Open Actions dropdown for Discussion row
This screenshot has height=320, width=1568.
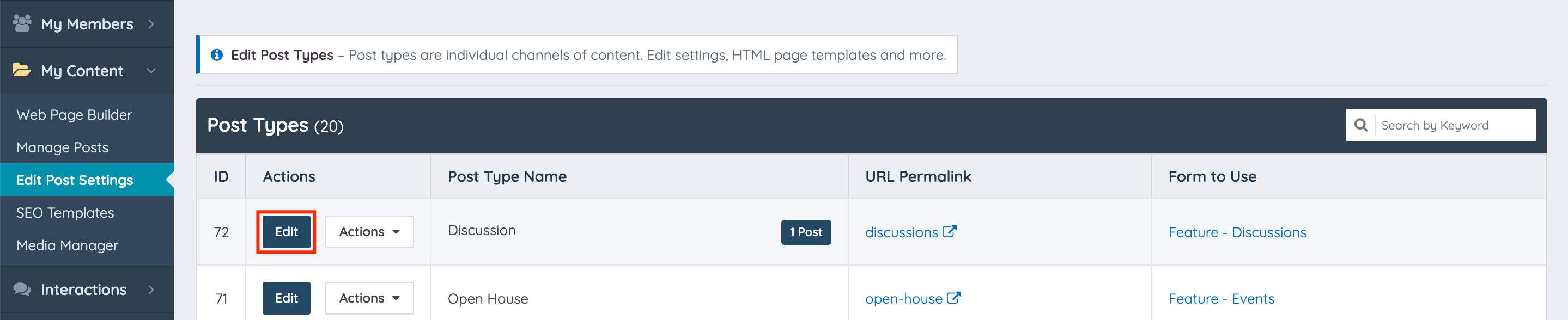369,232
